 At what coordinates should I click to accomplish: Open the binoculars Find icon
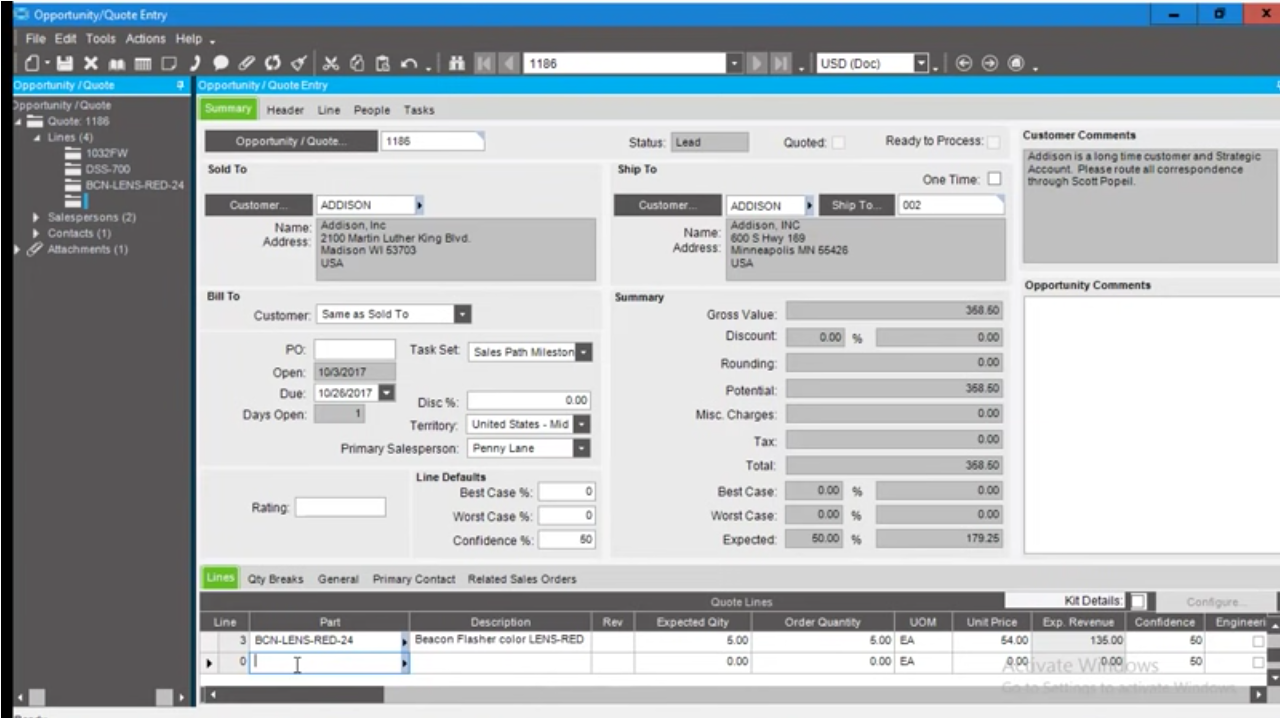point(456,63)
